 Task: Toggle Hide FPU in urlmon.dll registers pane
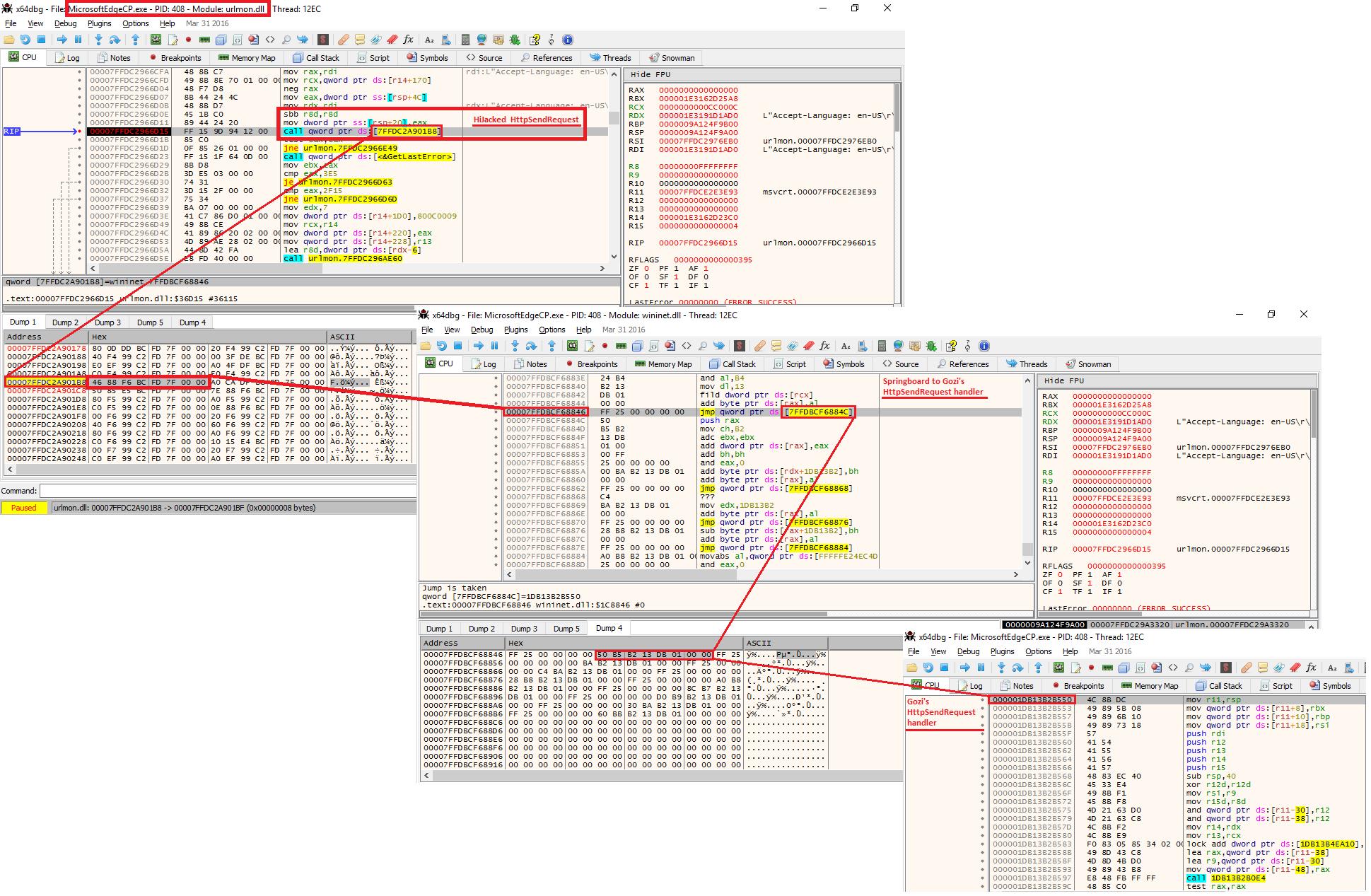651,74
